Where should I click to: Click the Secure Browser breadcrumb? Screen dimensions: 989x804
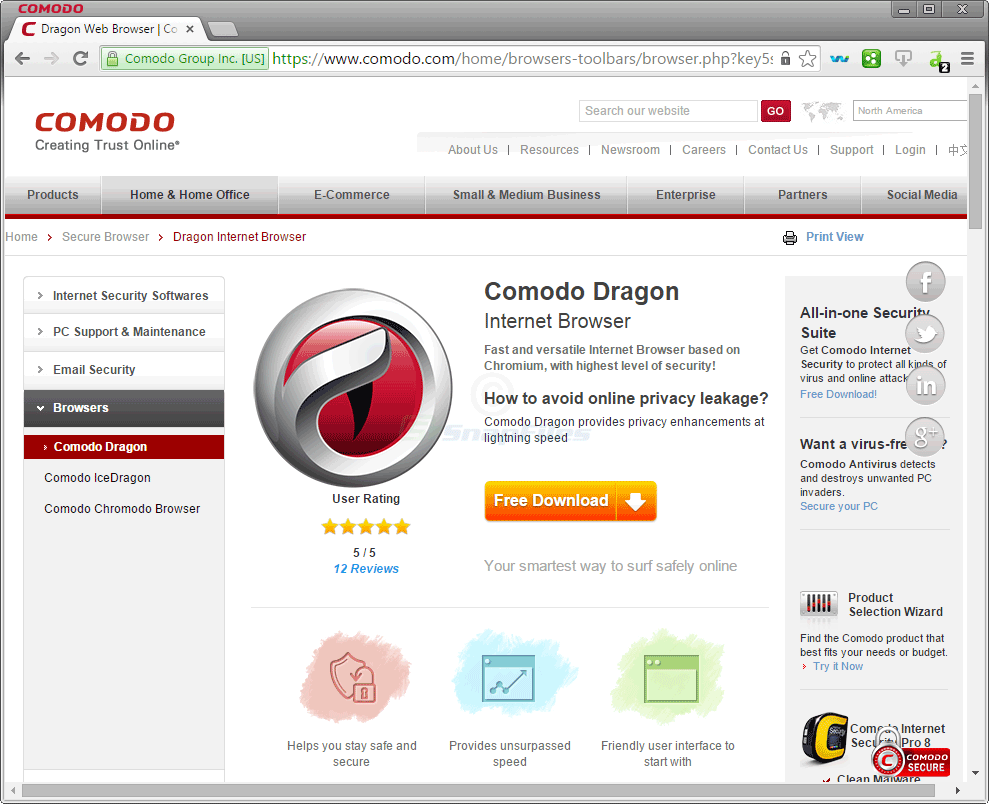105,237
